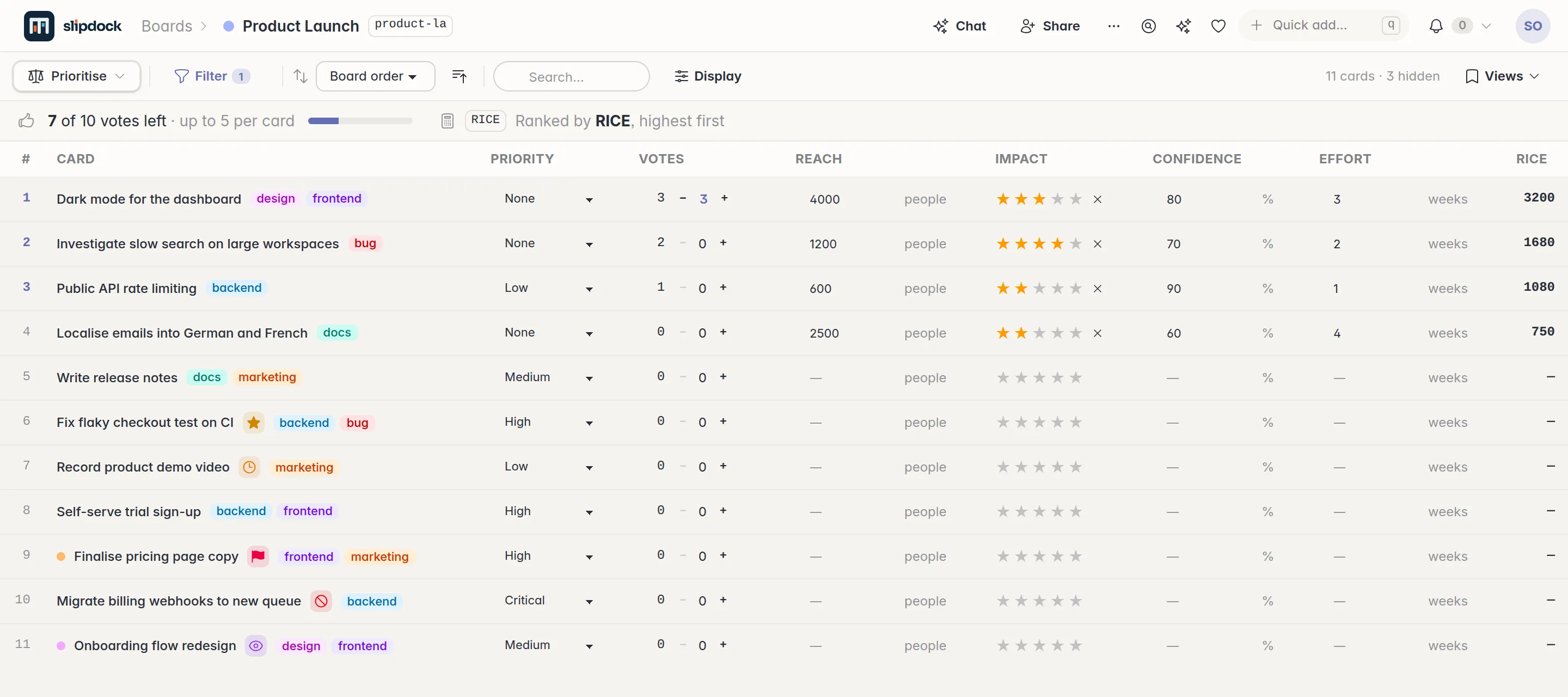Favorite the board with the heart icon
Screen dimensions: 1568x697
(1218, 26)
